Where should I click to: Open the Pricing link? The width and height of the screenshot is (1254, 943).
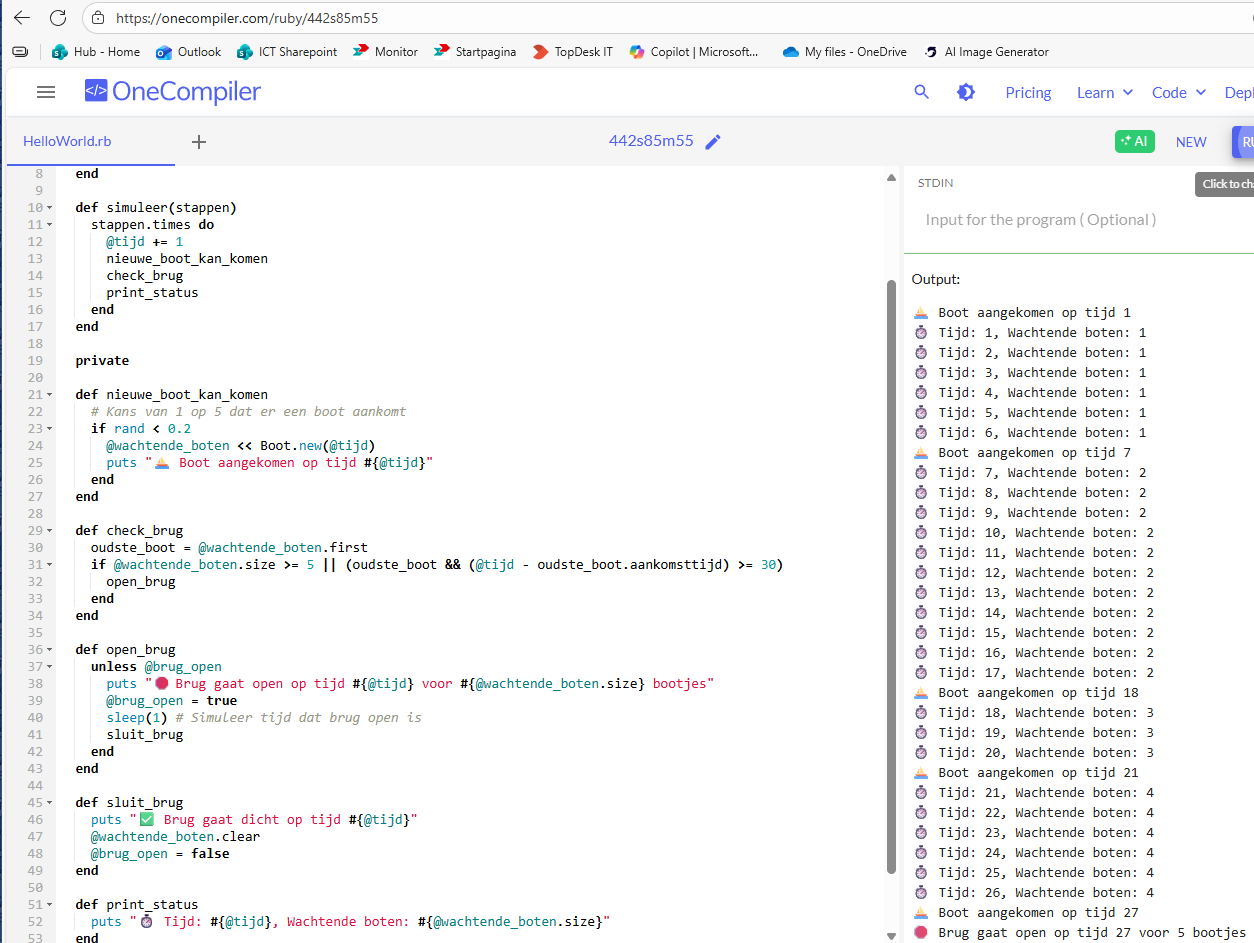pos(1028,92)
